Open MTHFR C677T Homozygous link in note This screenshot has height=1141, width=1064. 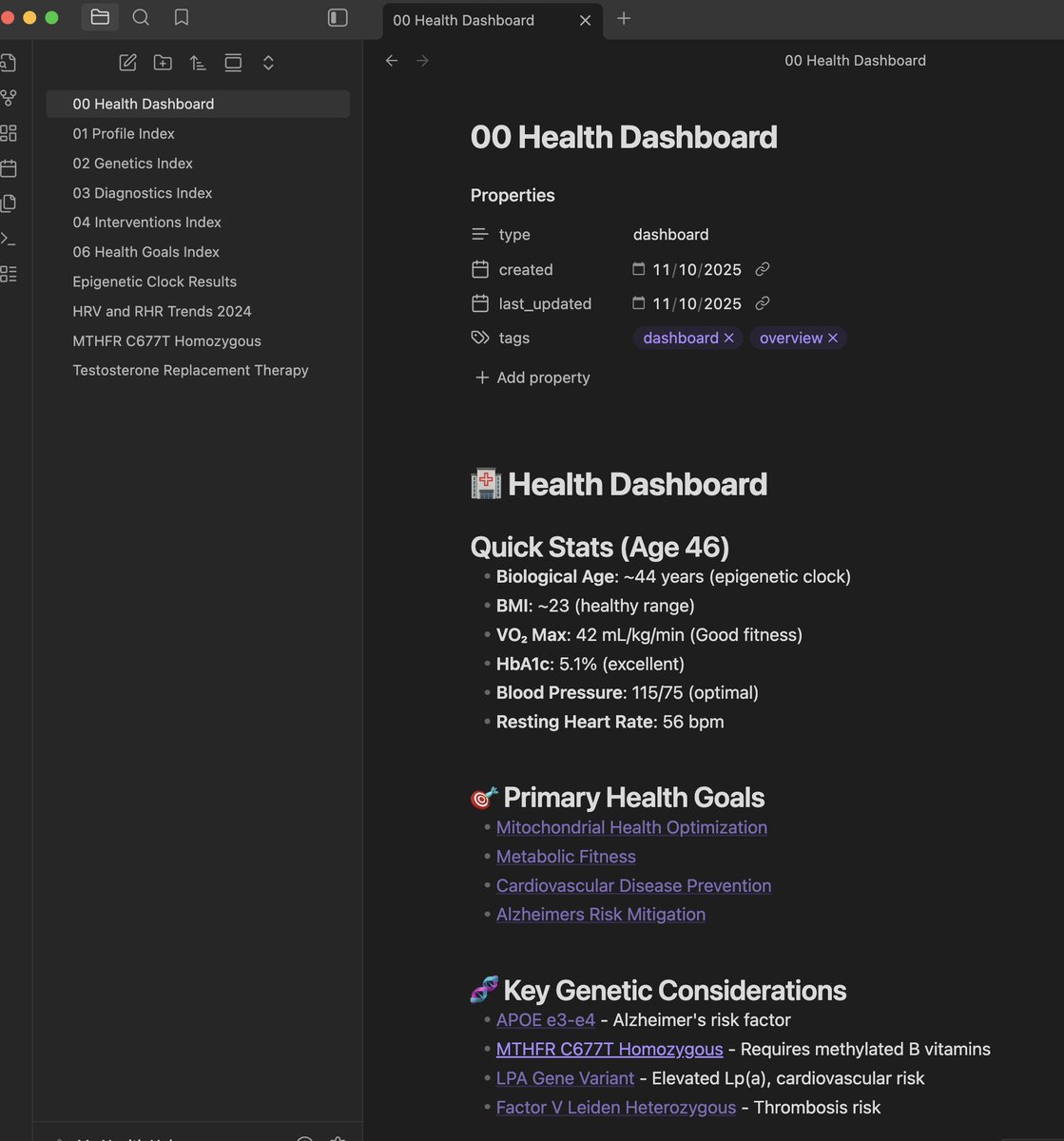click(x=609, y=1049)
